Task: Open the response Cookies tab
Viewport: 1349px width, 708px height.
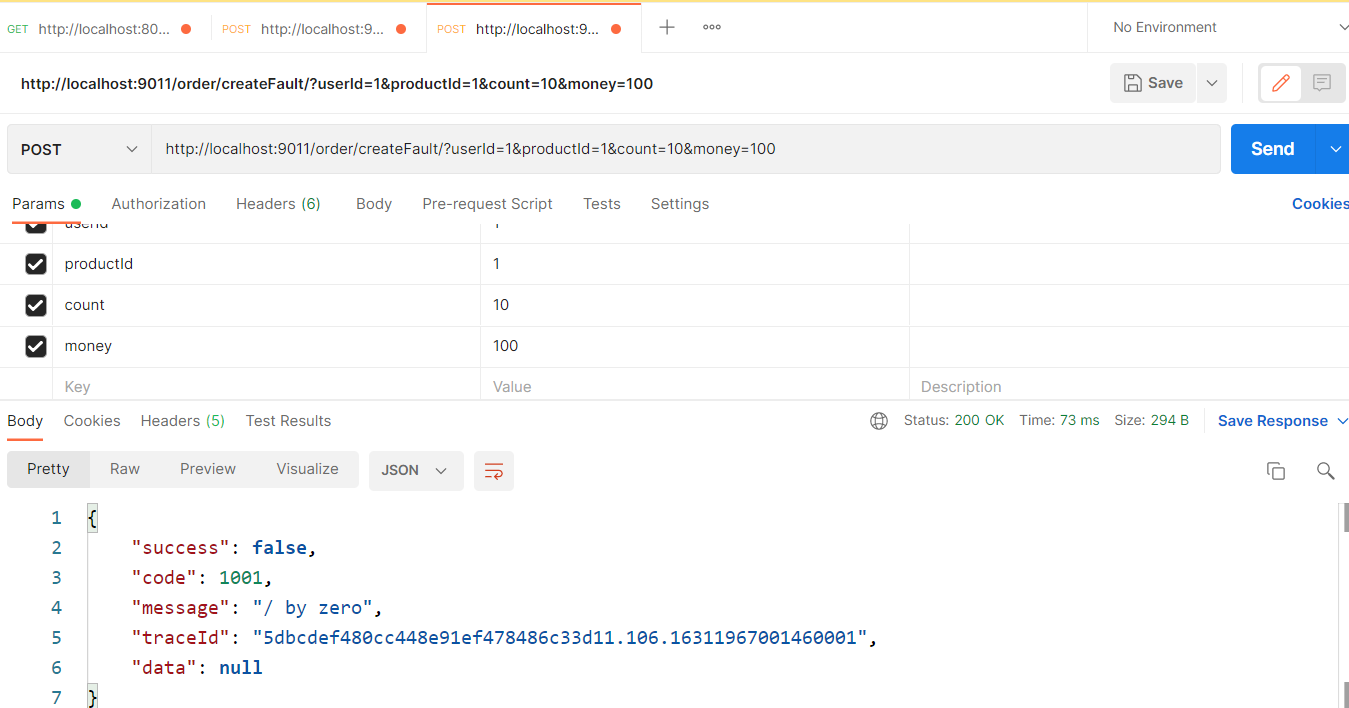Action: click(x=92, y=421)
